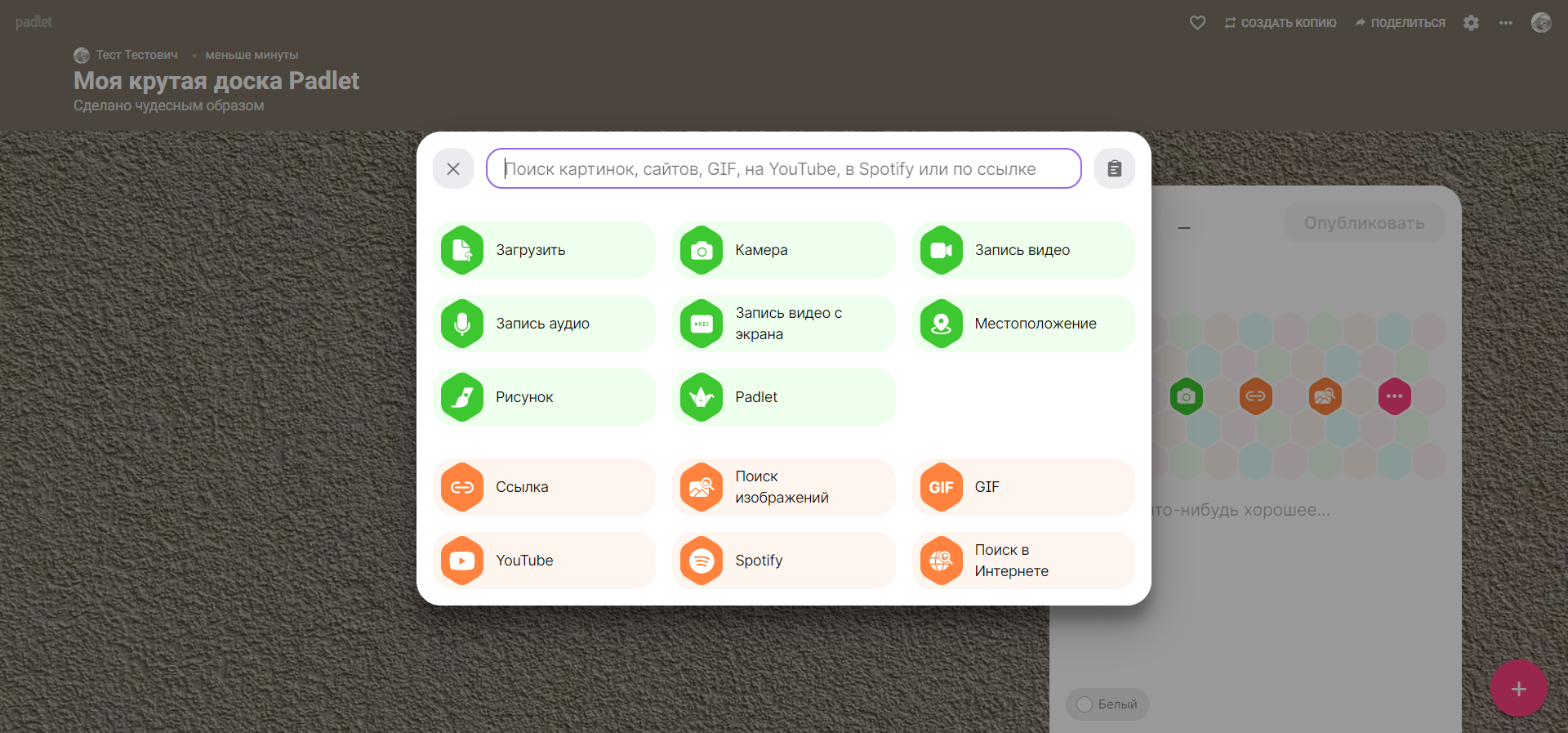This screenshot has height=733, width=1568.
Task: Search for a GIF
Action: (1023, 487)
